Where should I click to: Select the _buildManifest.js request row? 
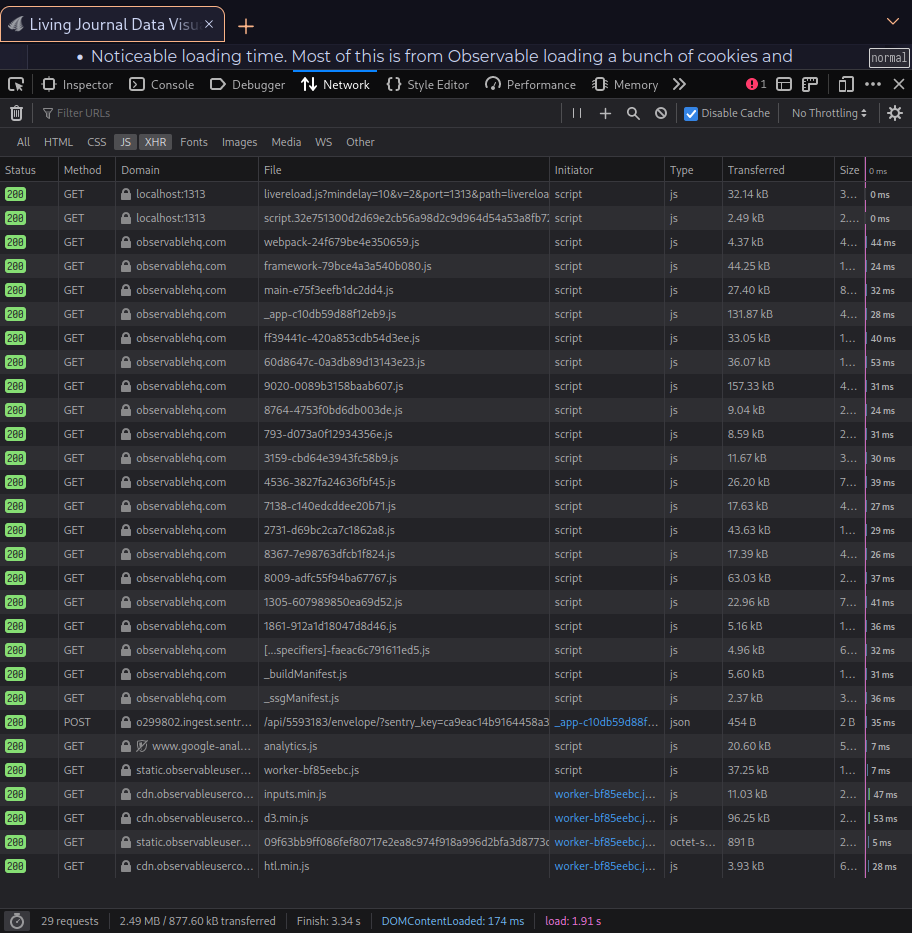456,674
